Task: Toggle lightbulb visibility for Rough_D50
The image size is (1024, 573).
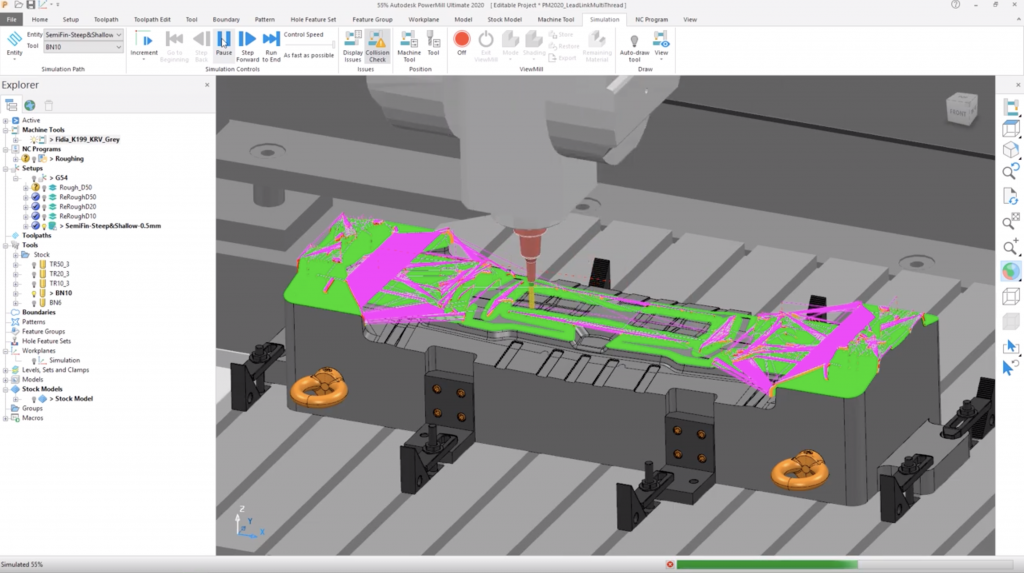Action: 44,188
